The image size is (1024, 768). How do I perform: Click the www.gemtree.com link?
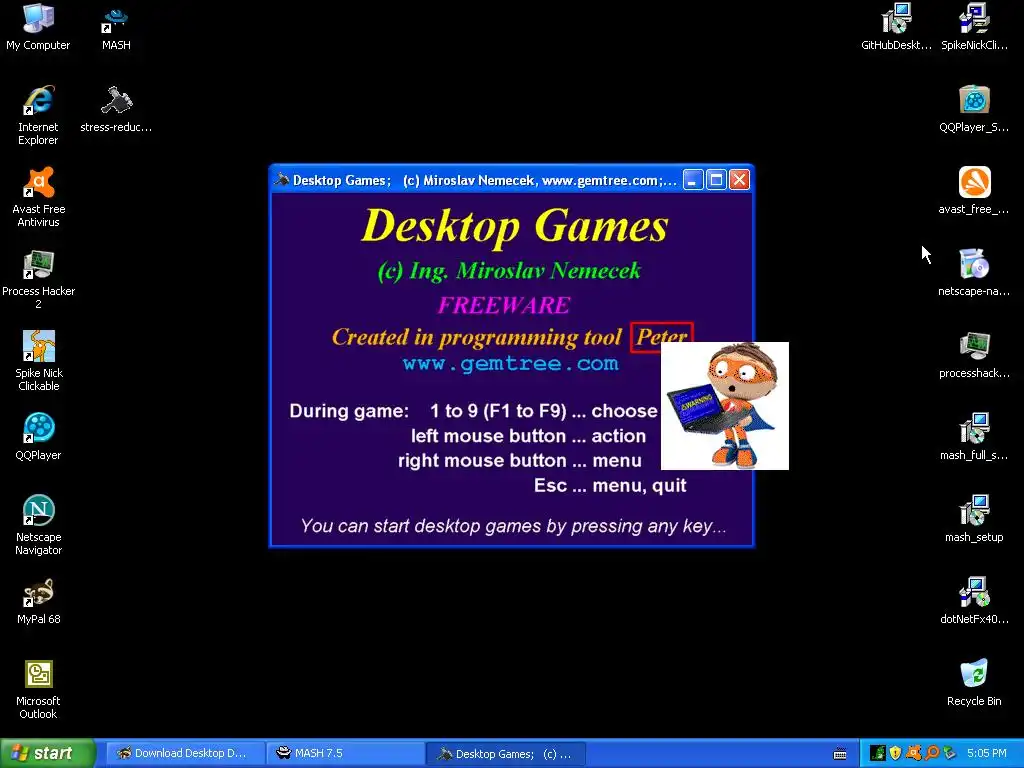510,363
